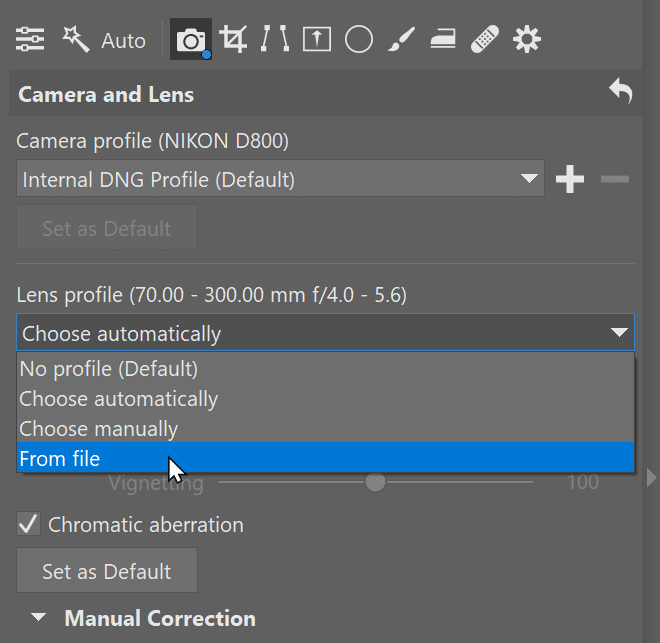
Task: Select the horizon alignment tool icon
Action: pos(317,39)
